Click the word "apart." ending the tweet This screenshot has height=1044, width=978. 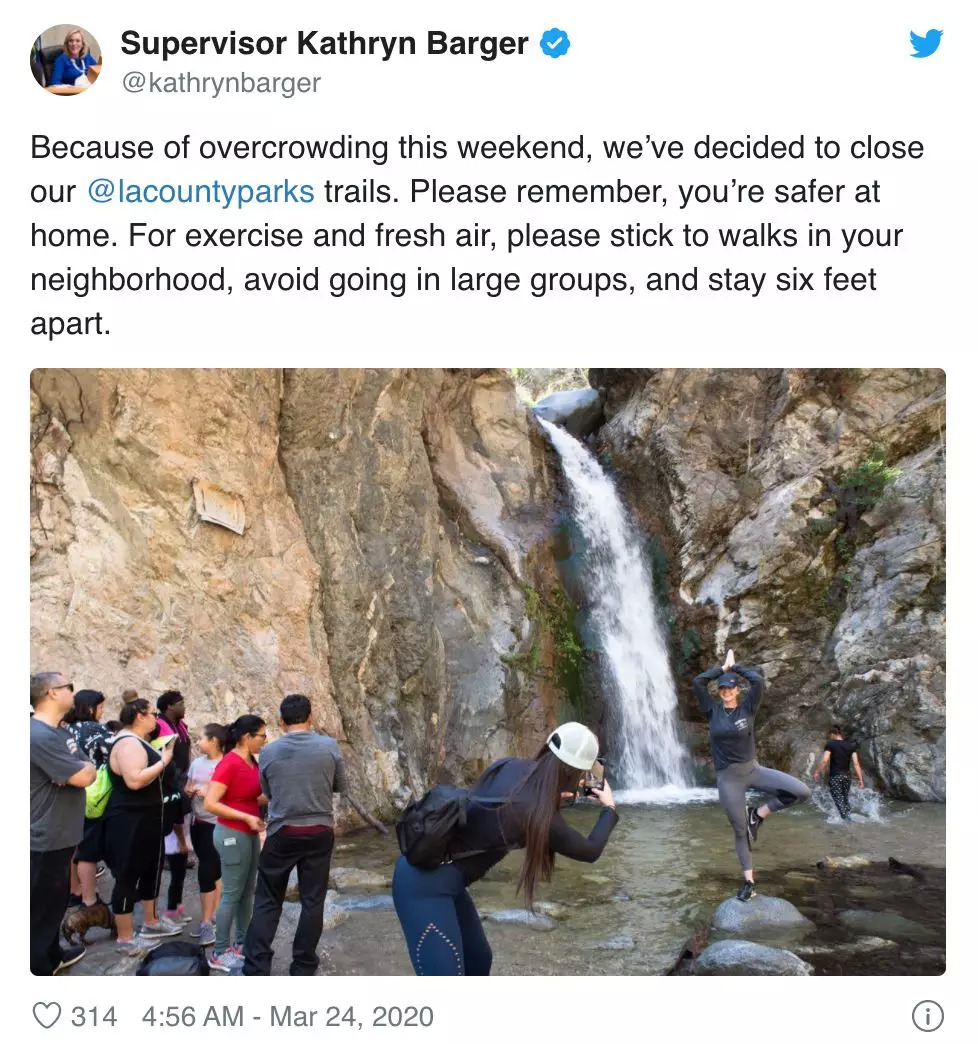71,324
